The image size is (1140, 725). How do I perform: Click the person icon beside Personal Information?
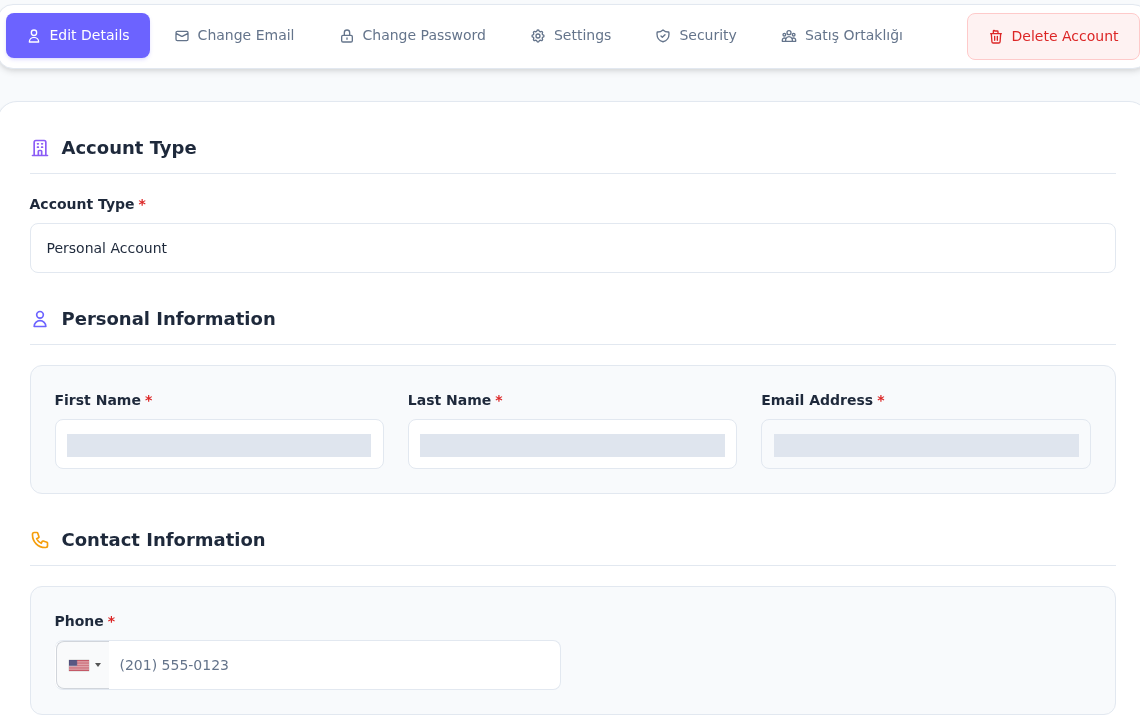pos(40,319)
